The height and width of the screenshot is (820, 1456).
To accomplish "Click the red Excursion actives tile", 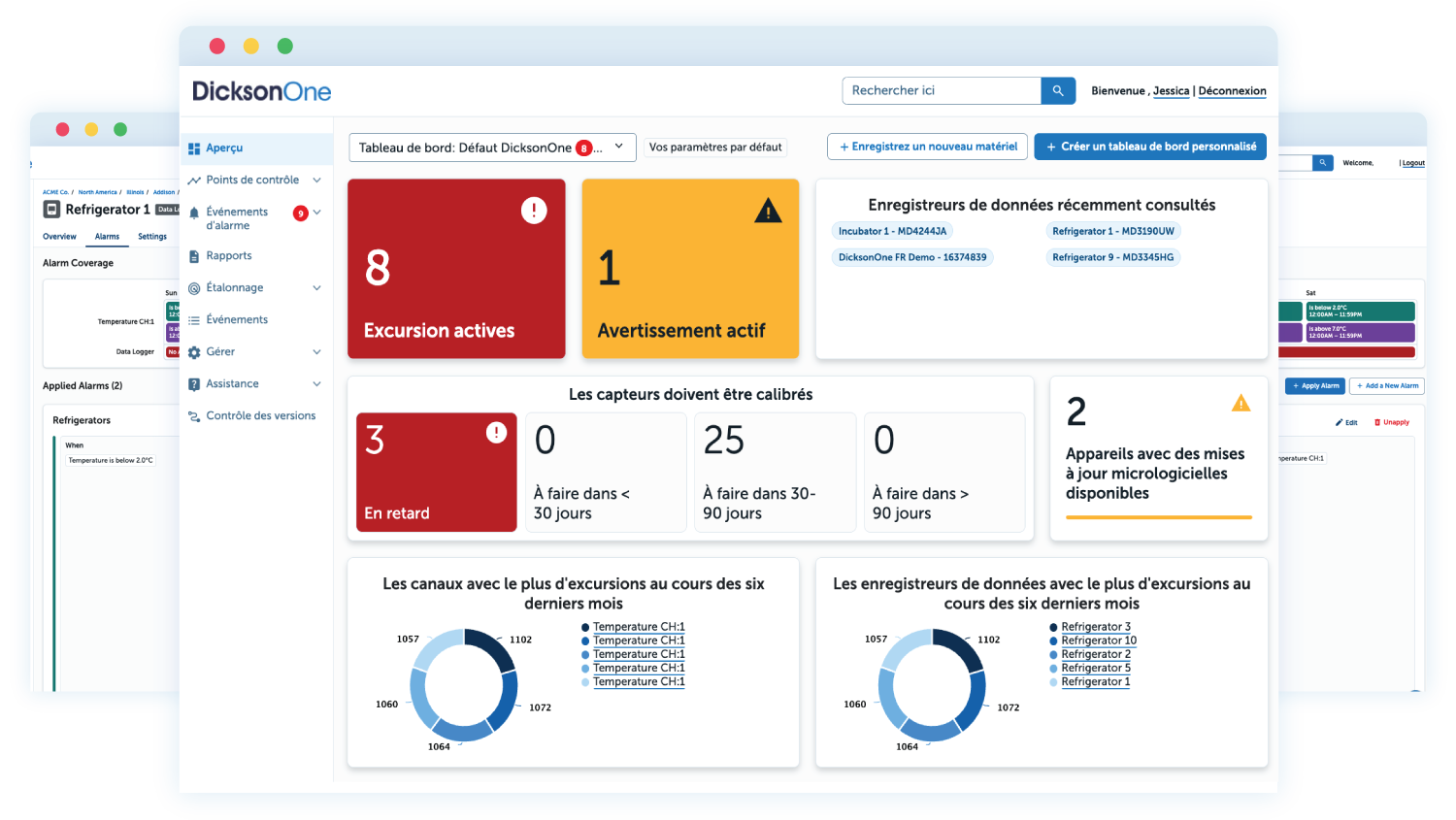I will [456, 269].
